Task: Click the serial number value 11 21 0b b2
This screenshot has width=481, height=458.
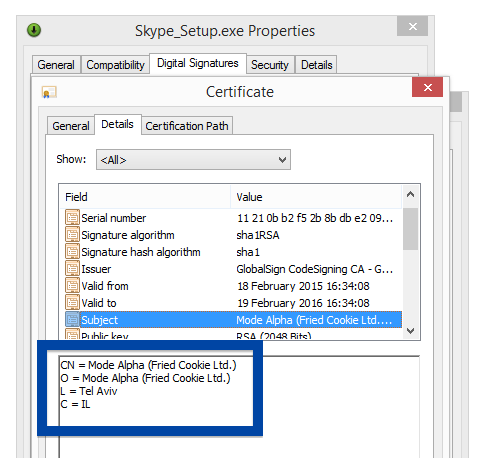Action: [315, 218]
